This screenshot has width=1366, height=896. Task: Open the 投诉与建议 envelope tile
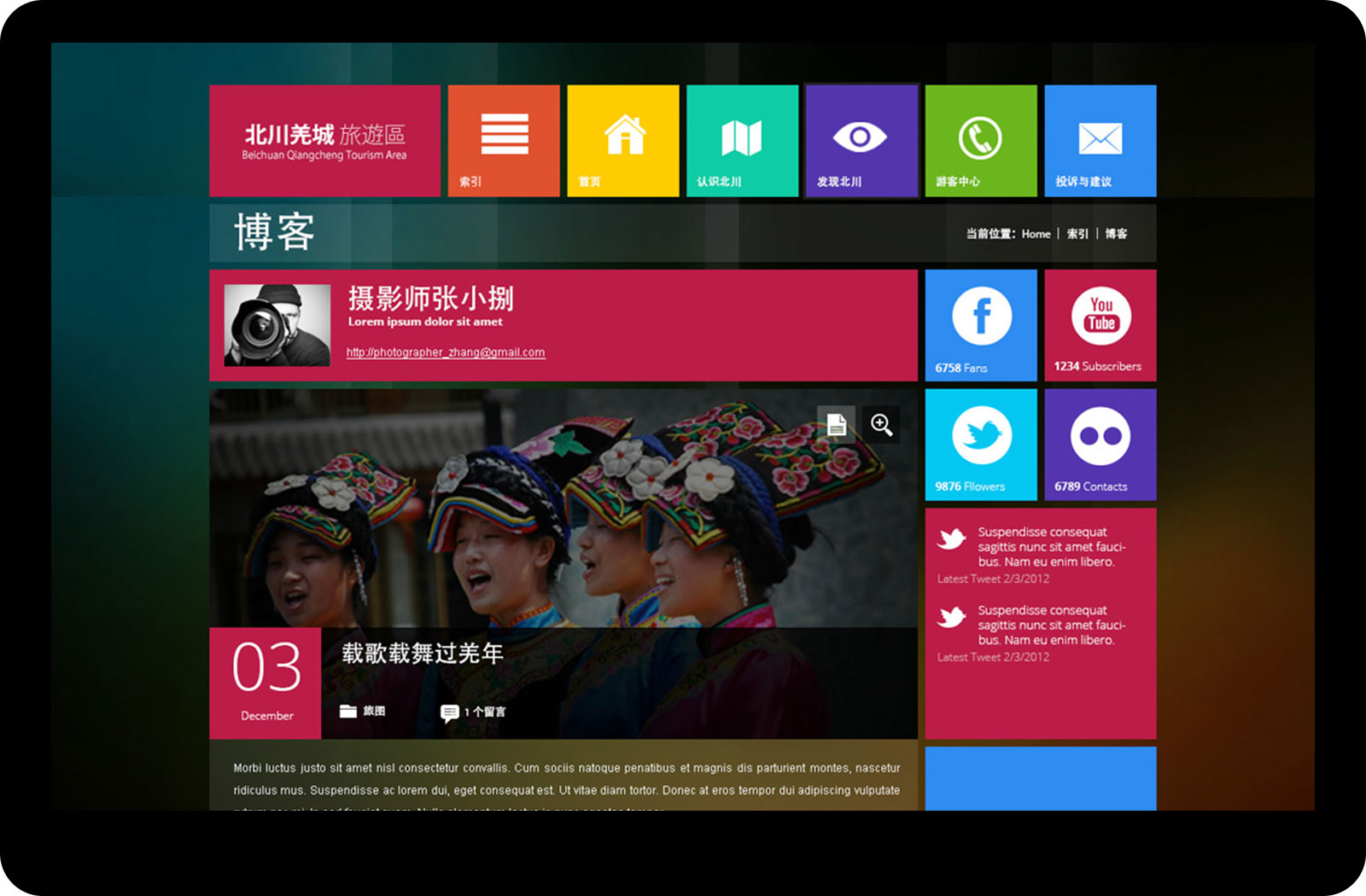[1100, 141]
